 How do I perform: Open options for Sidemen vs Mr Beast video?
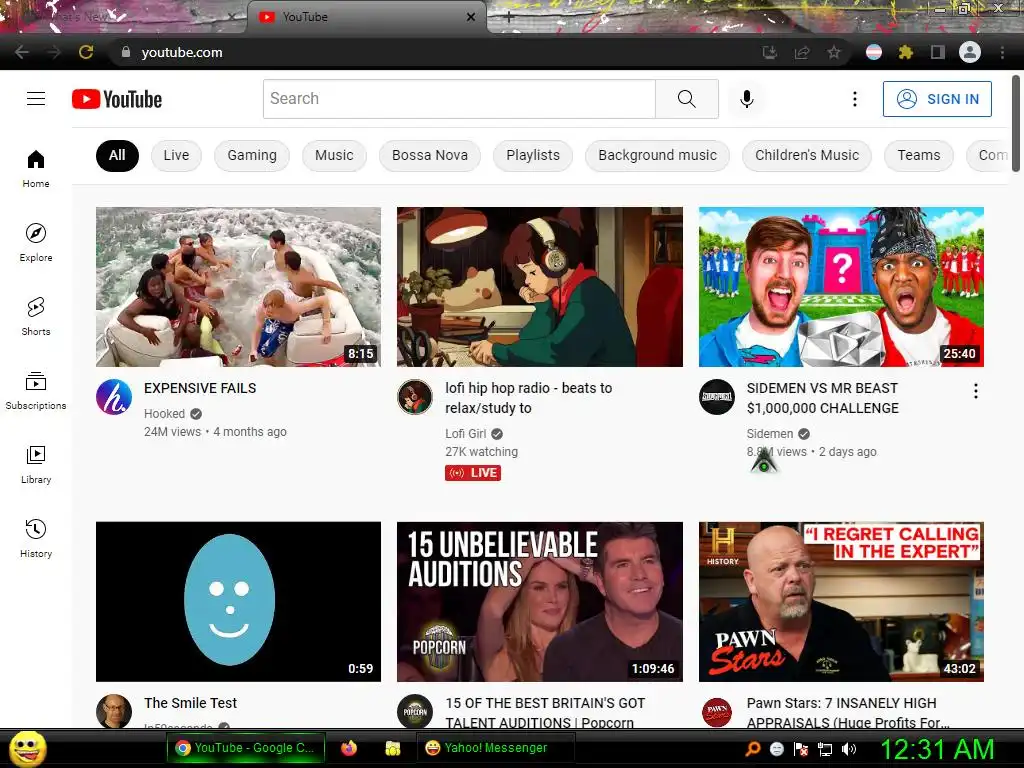click(976, 391)
